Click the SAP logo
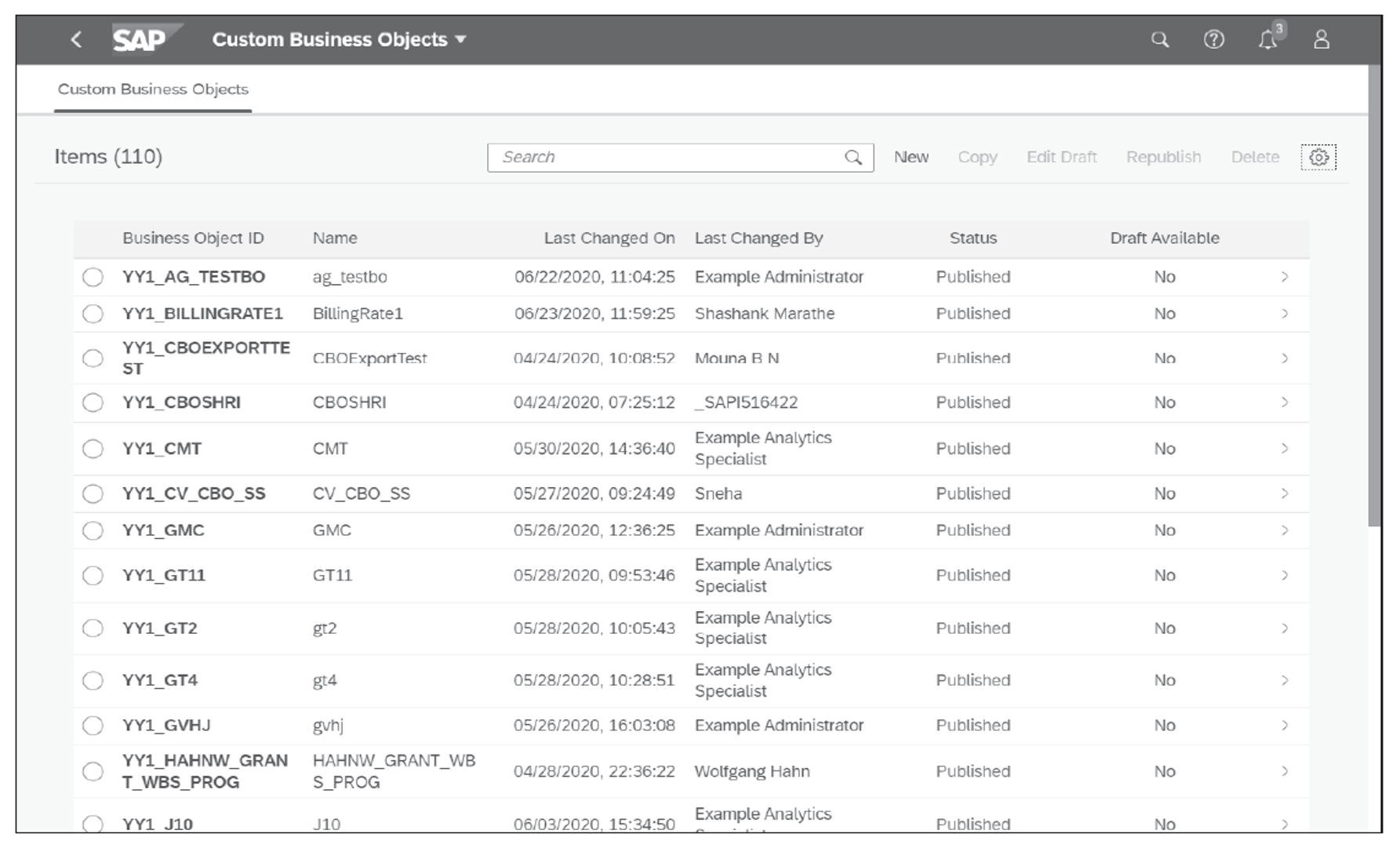This screenshot has height=848, width=1400. pos(146,39)
